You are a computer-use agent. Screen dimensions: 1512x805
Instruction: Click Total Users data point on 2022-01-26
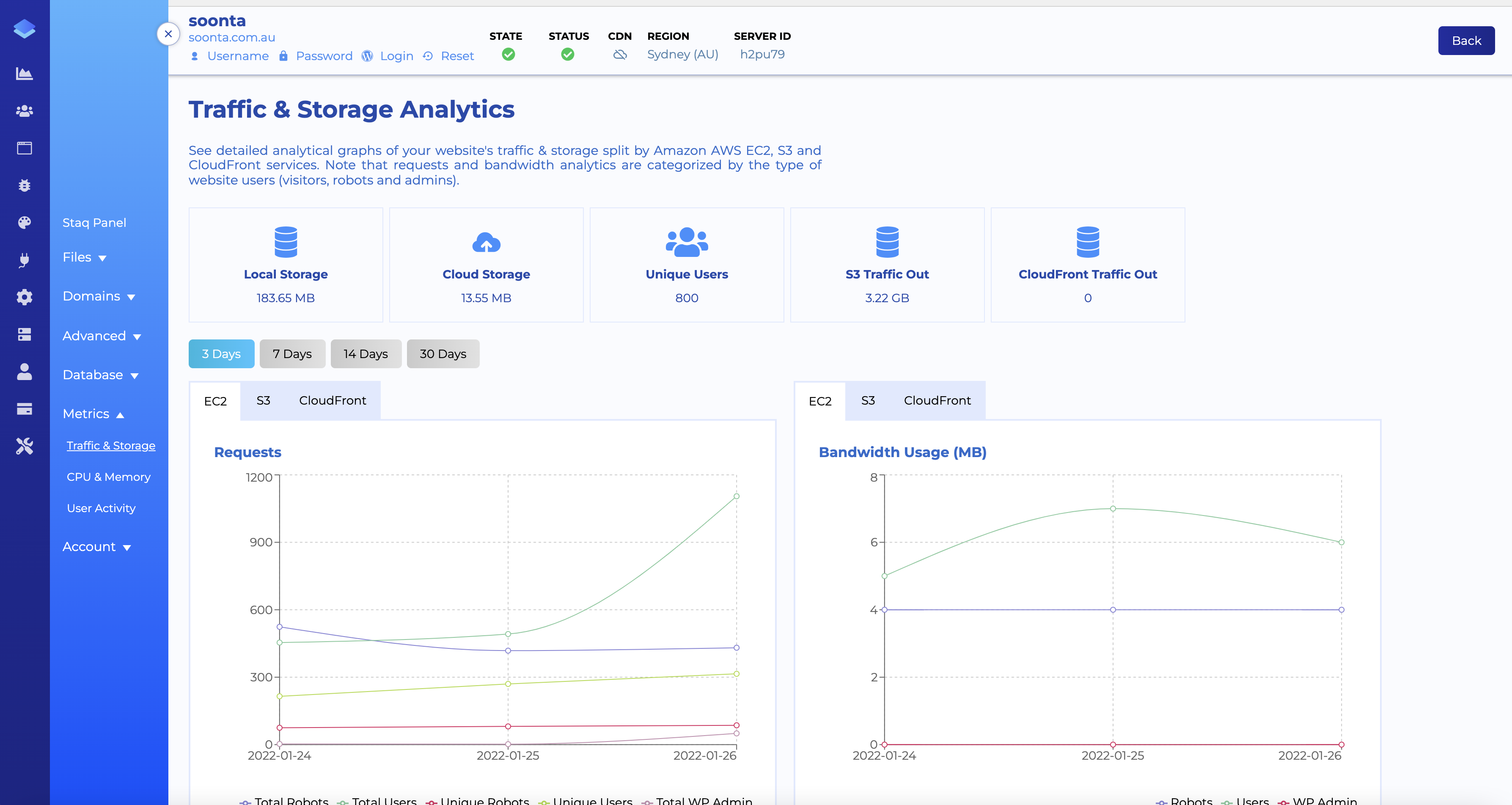(x=736, y=496)
